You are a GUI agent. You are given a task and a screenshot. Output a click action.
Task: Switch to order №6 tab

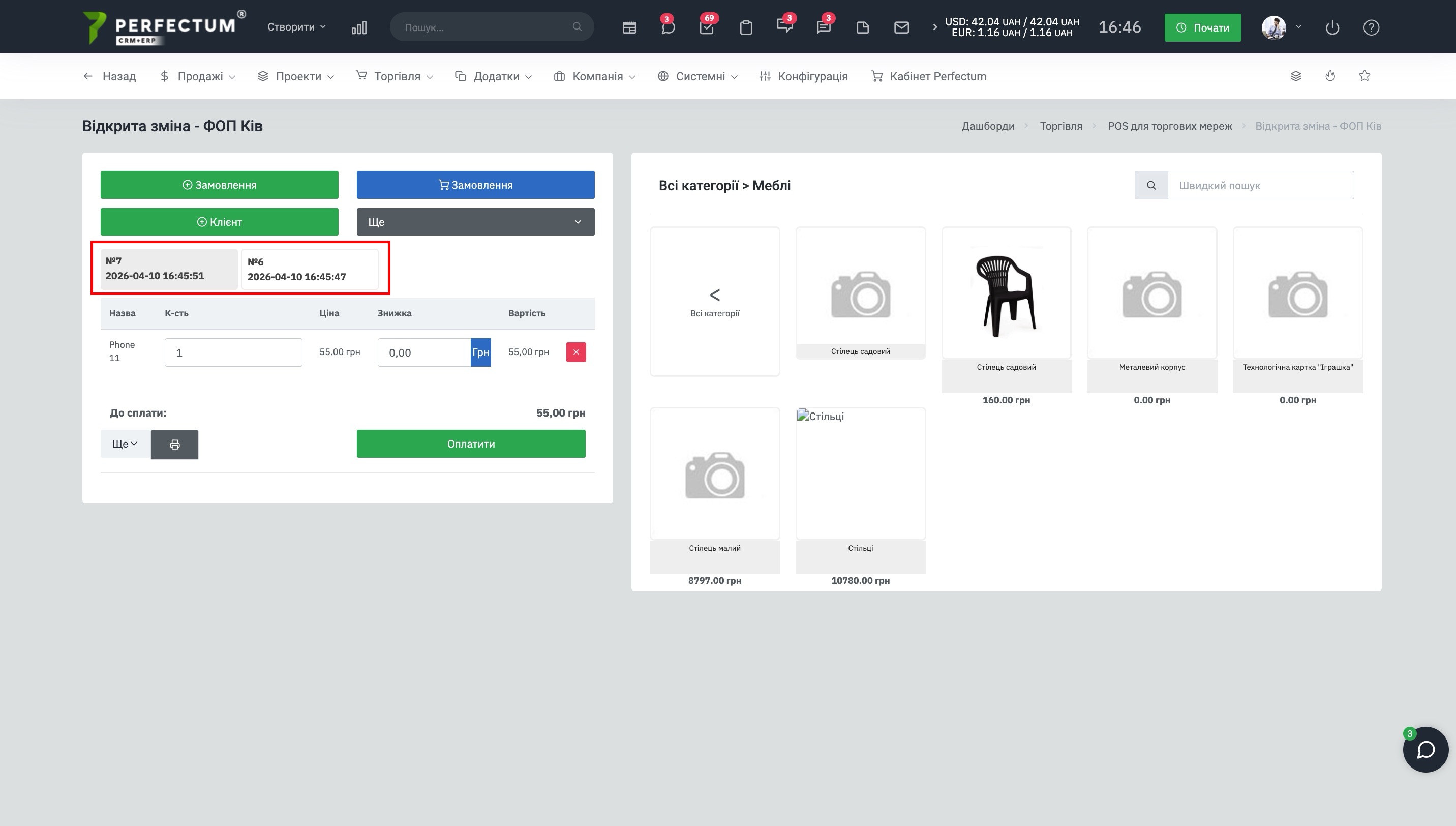pos(310,270)
